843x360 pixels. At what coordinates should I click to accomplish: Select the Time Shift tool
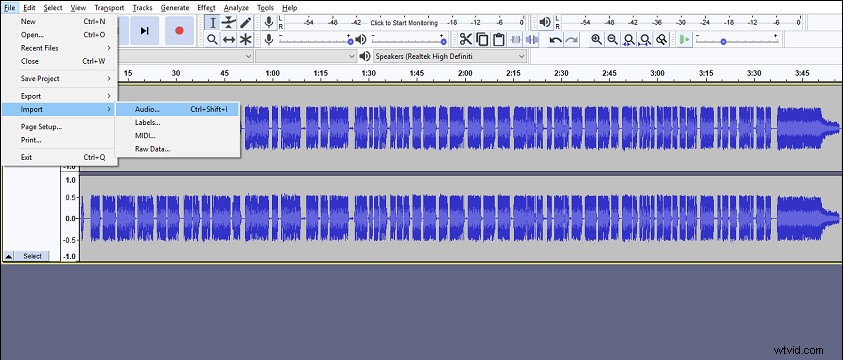pos(230,39)
